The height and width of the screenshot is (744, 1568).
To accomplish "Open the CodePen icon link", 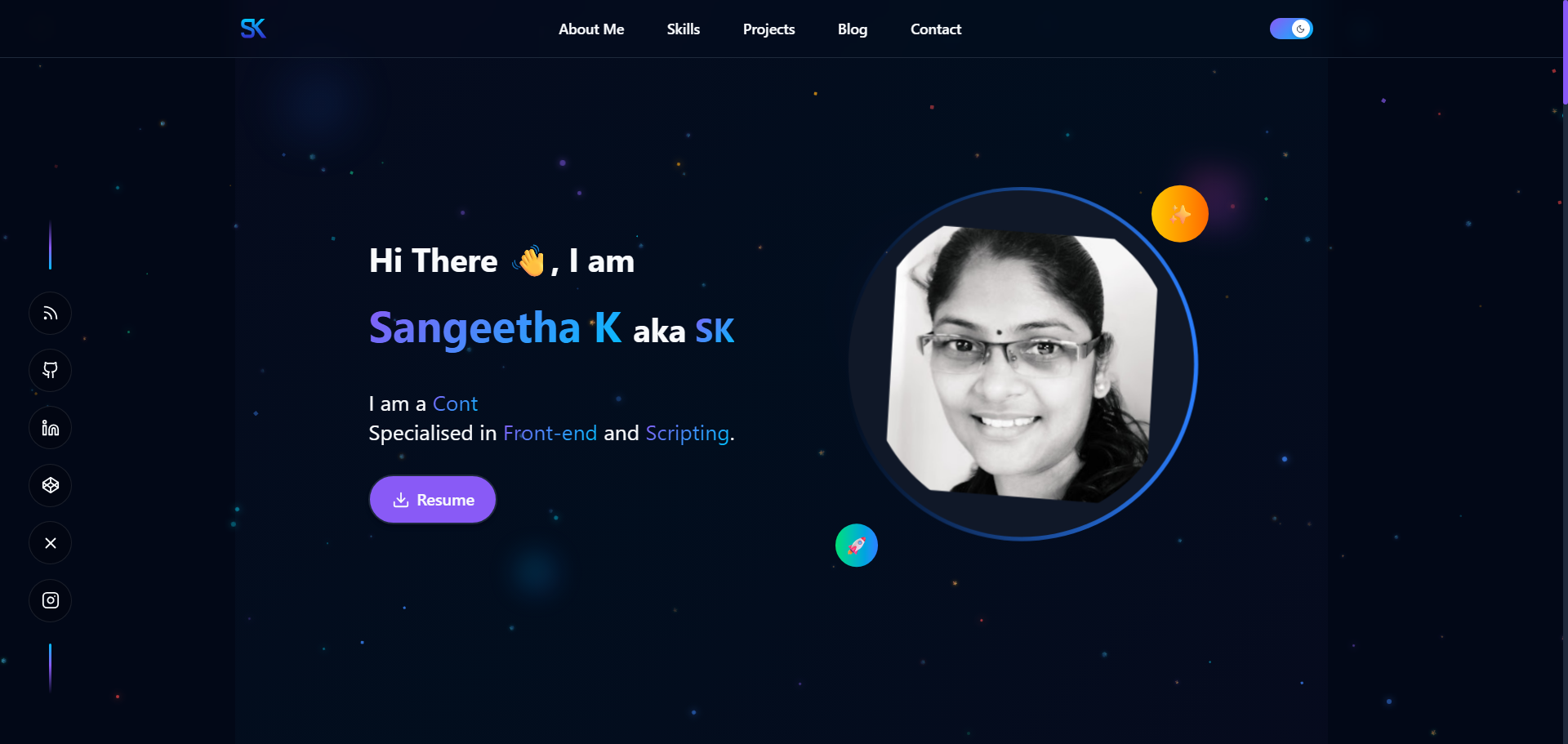I will (x=50, y=485).
